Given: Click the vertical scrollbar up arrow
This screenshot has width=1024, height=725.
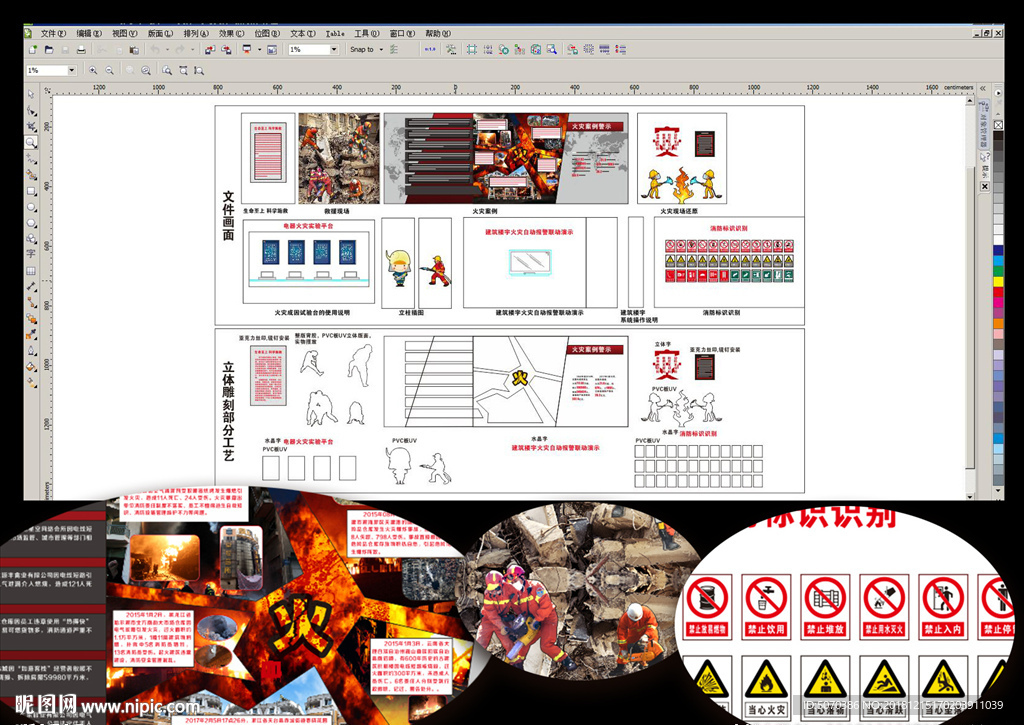Looking at the screenshot, I should (970, 101).
